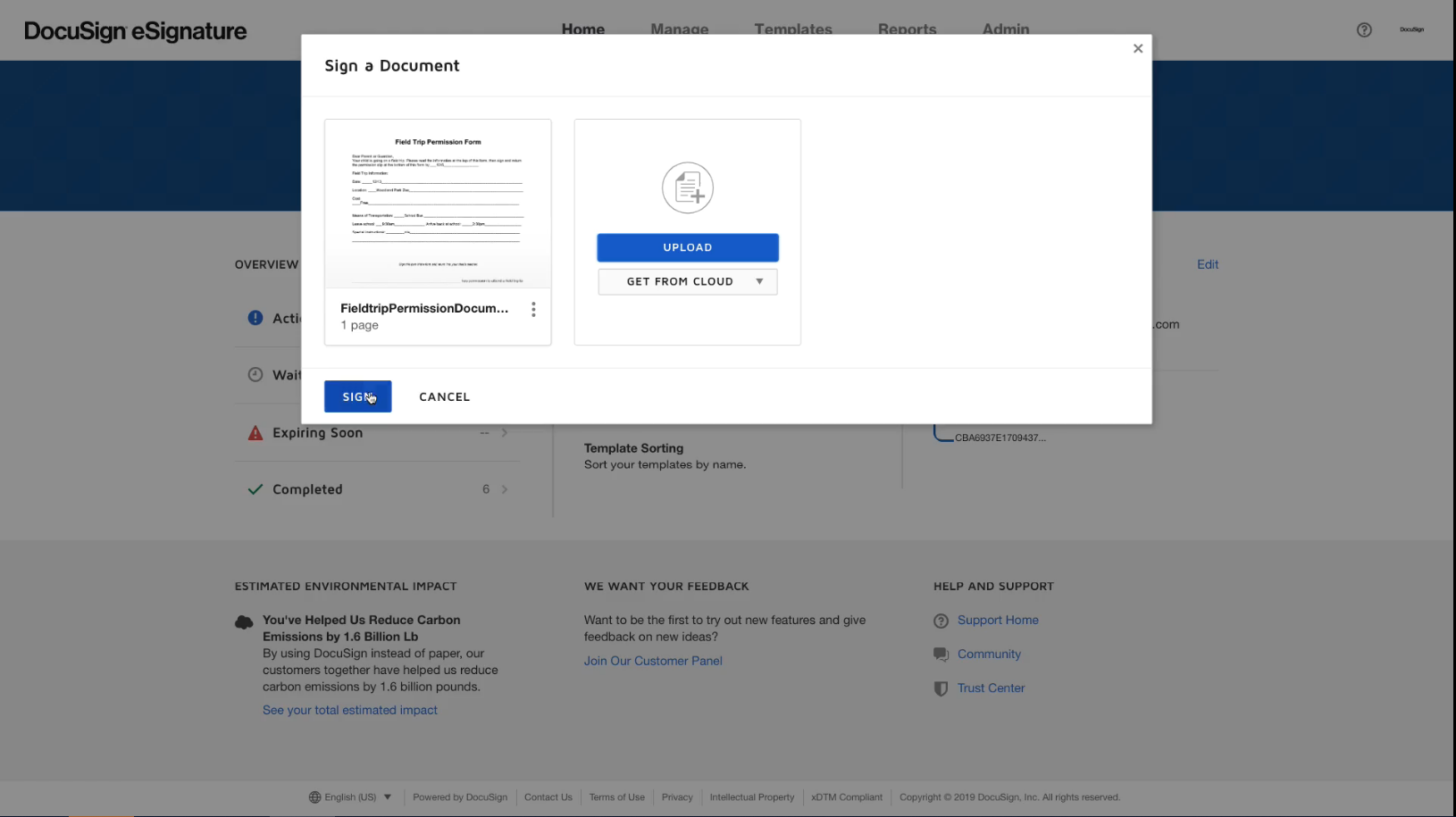
Task: Click the Support Home help icon
Action: 941,621
